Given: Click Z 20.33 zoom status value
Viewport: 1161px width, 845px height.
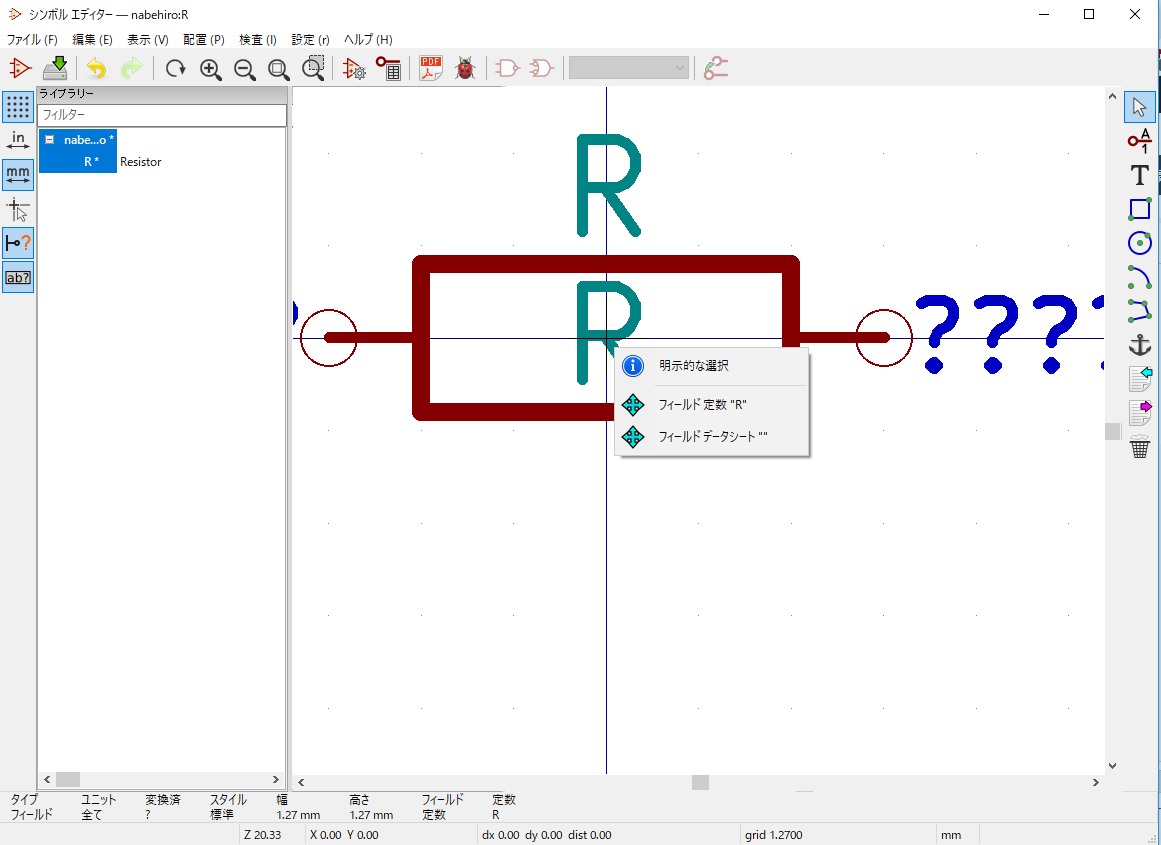Looking at the screenshot, I should [262, 835].
